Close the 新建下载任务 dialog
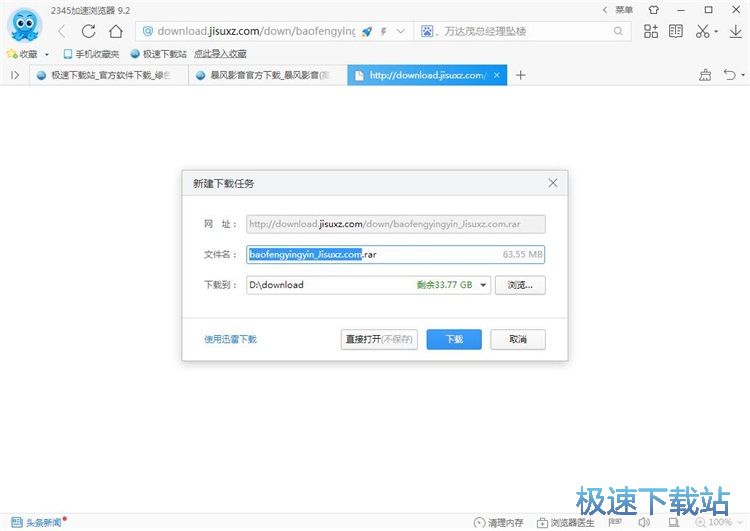The width and height of the screenshot is (750, 531). click(x=553, y=183)
